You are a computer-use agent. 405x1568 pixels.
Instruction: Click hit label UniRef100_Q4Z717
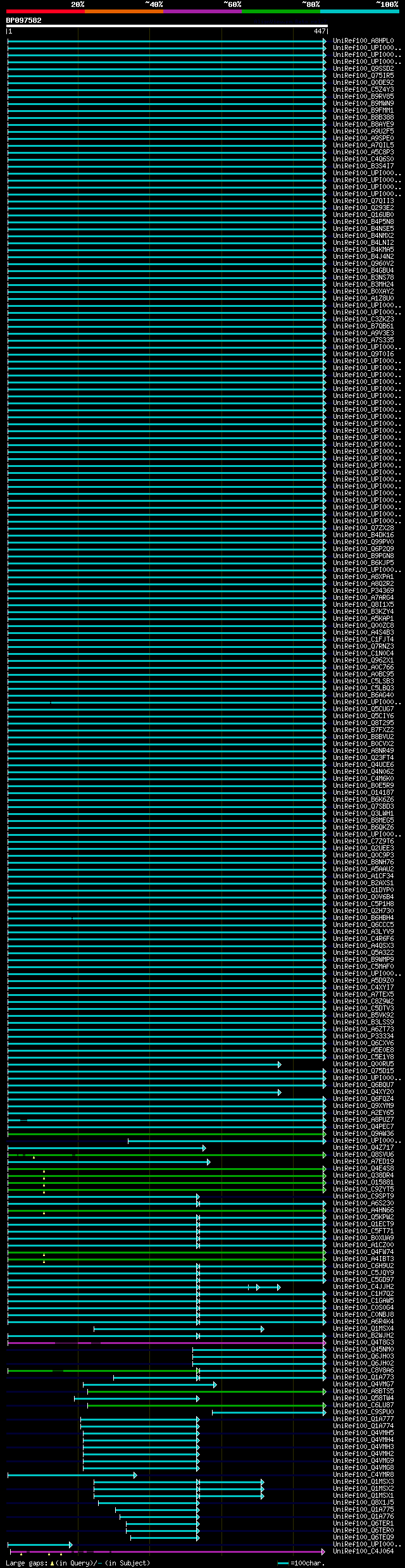363,1148
